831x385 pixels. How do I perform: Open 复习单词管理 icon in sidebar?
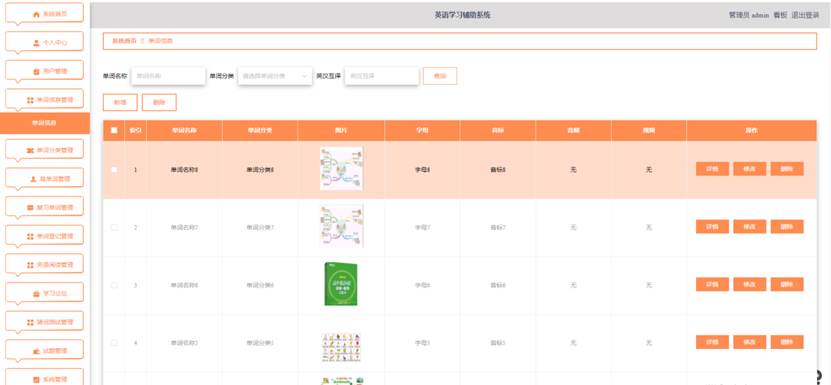[x=30, y=208]
